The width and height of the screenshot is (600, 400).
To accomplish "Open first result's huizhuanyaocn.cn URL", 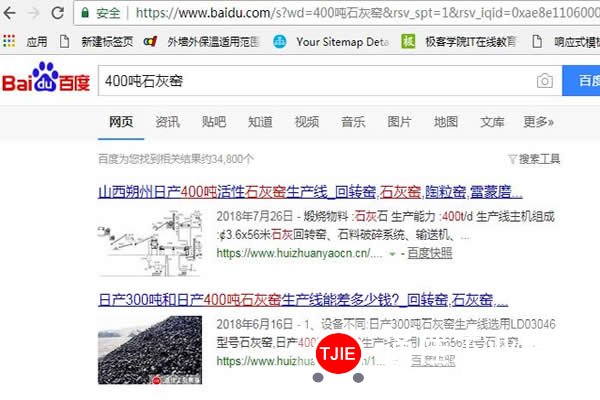I will pyautogui.click(x=300, y=253).
